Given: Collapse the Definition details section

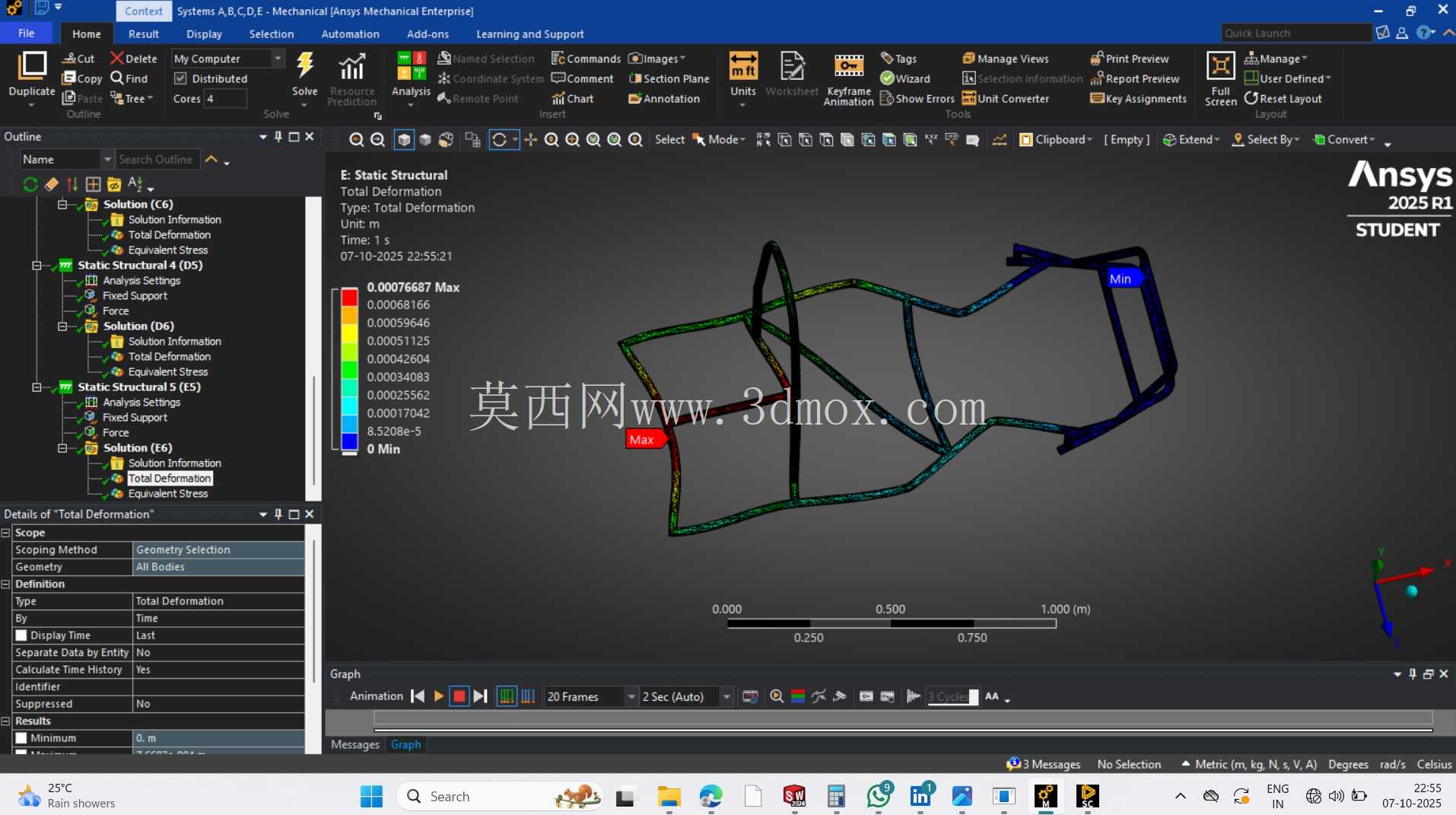Looking at the screenshot, I should pyautogui.click(x=5, y=584).
